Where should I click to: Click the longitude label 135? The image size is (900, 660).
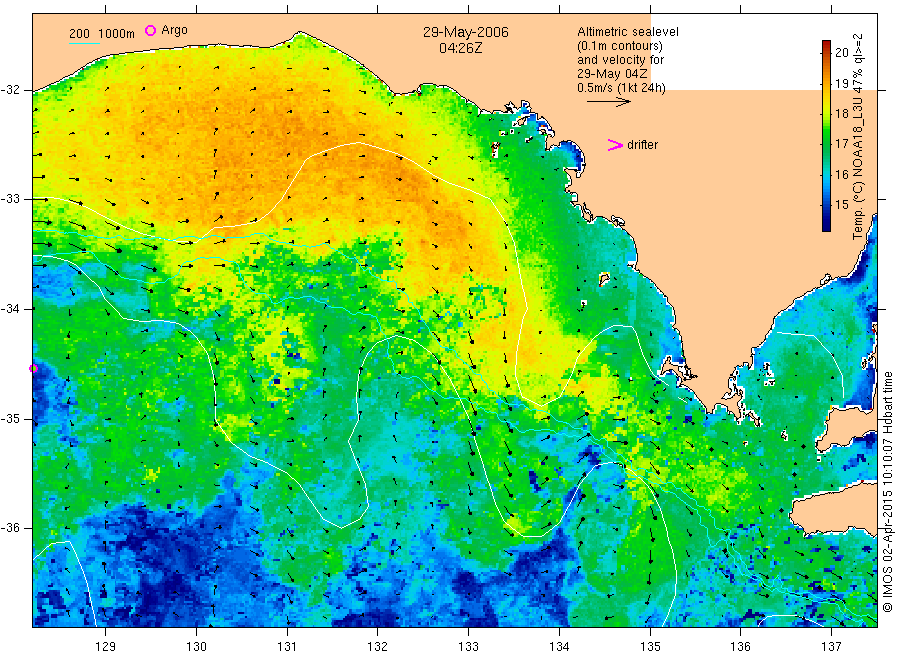click(x=650, y=647)
